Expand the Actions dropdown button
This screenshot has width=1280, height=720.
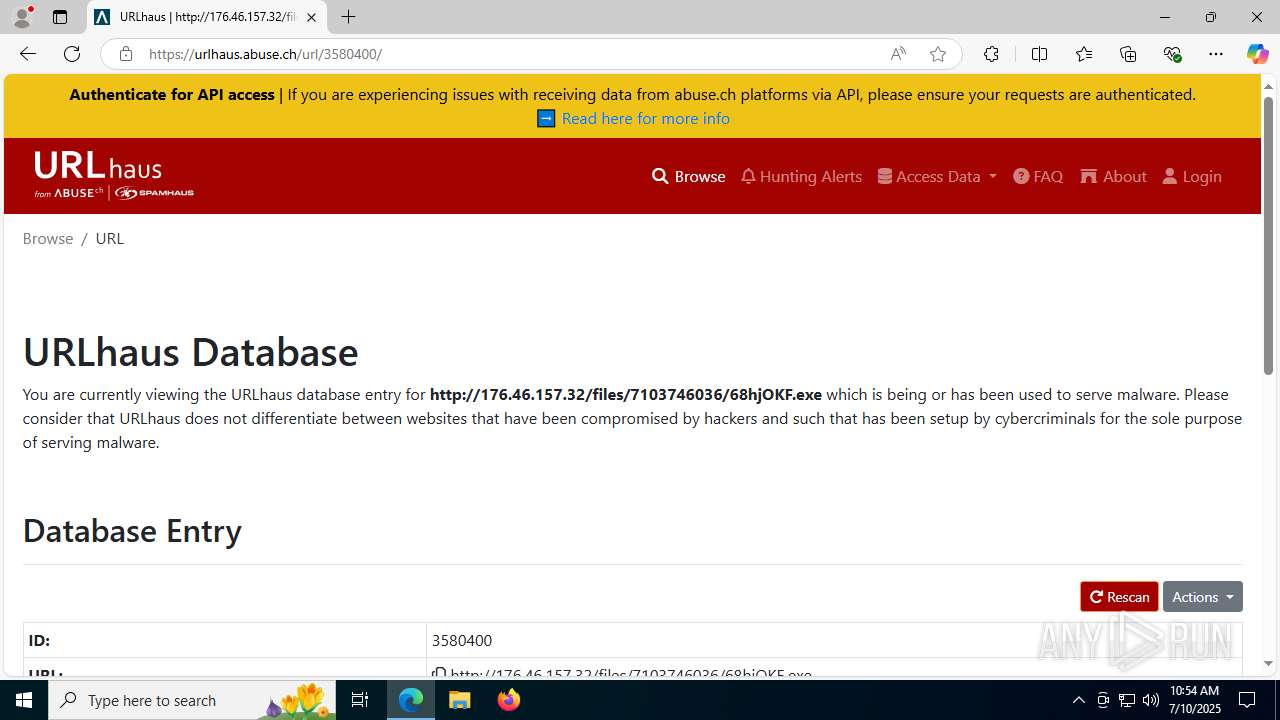pyautogui.click(x=1202, y=596)
